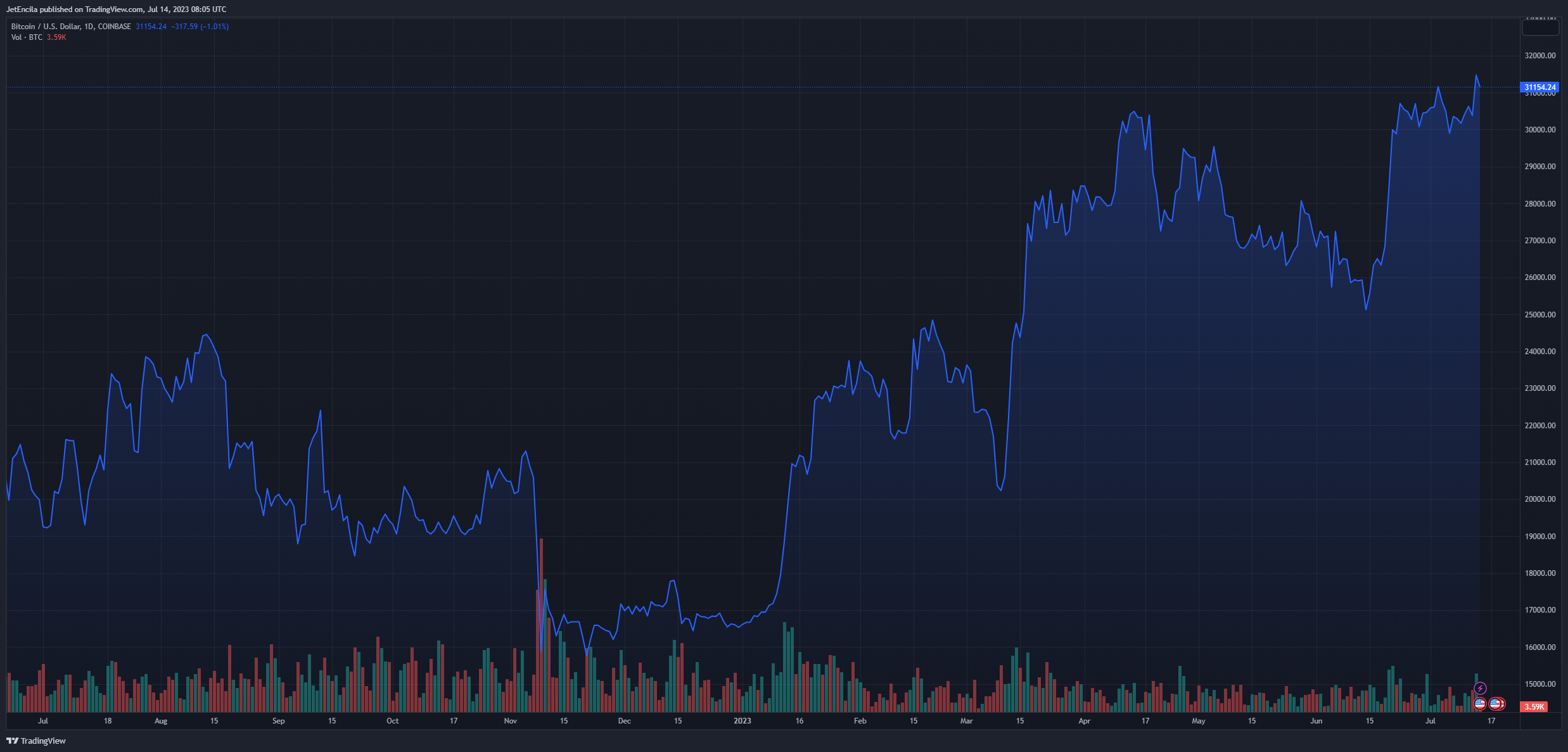Click the purple lightning event marker

(1480, 688)
